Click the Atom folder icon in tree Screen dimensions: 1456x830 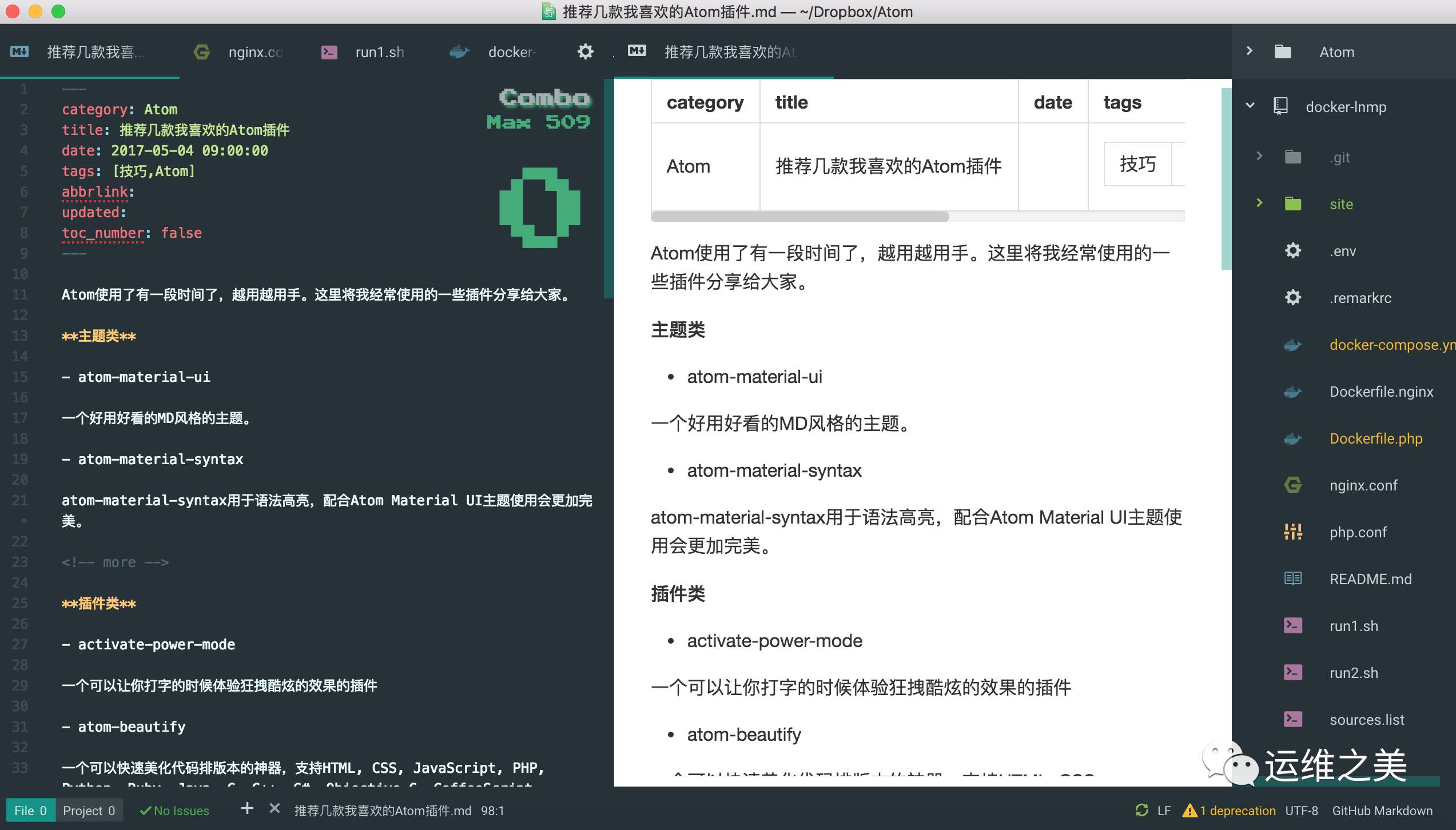pos(1283,52)
